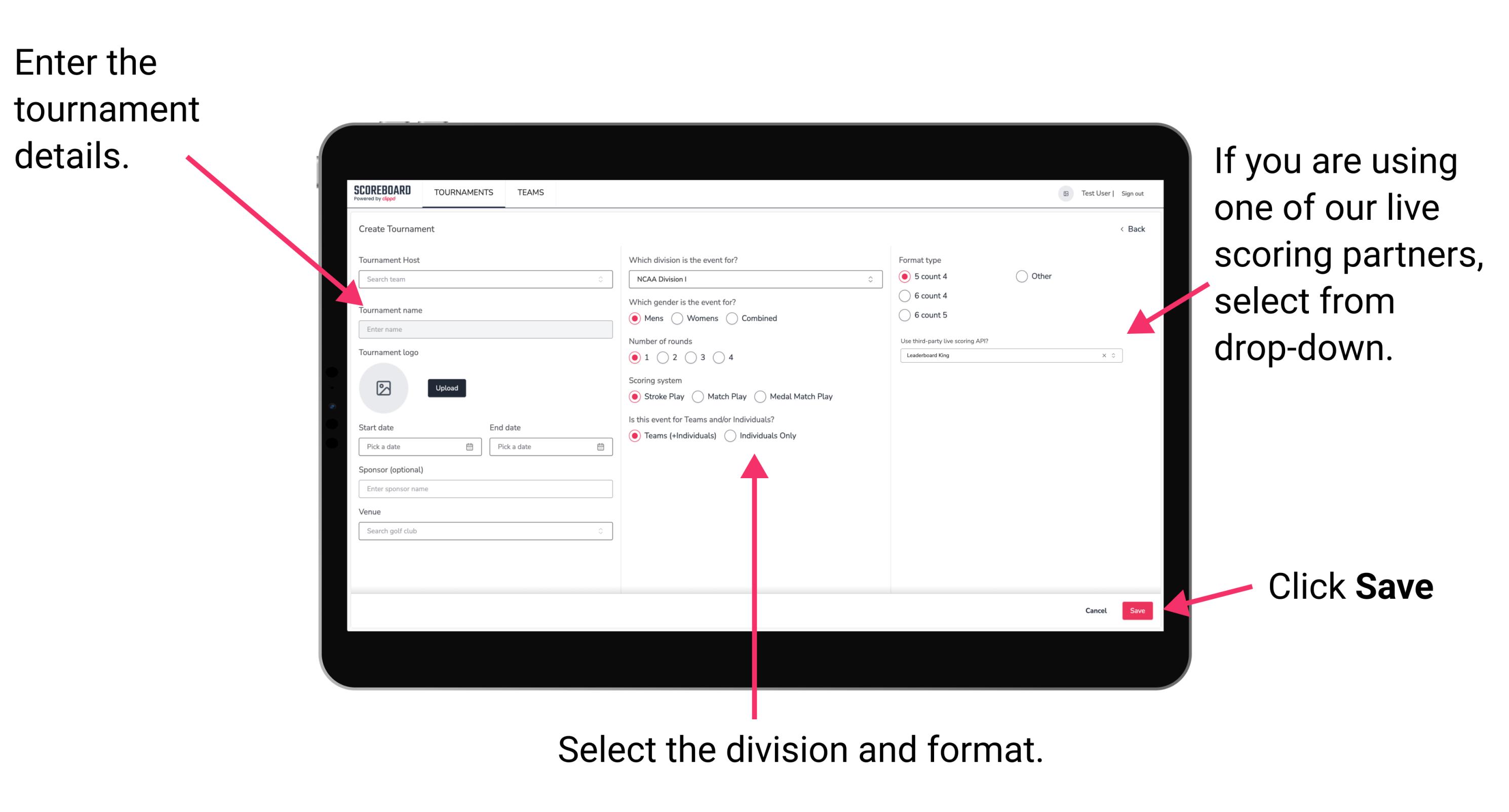1509x812 pixels.
Task: Click the image placeholder upload icon
Action: tap(384, 388)
